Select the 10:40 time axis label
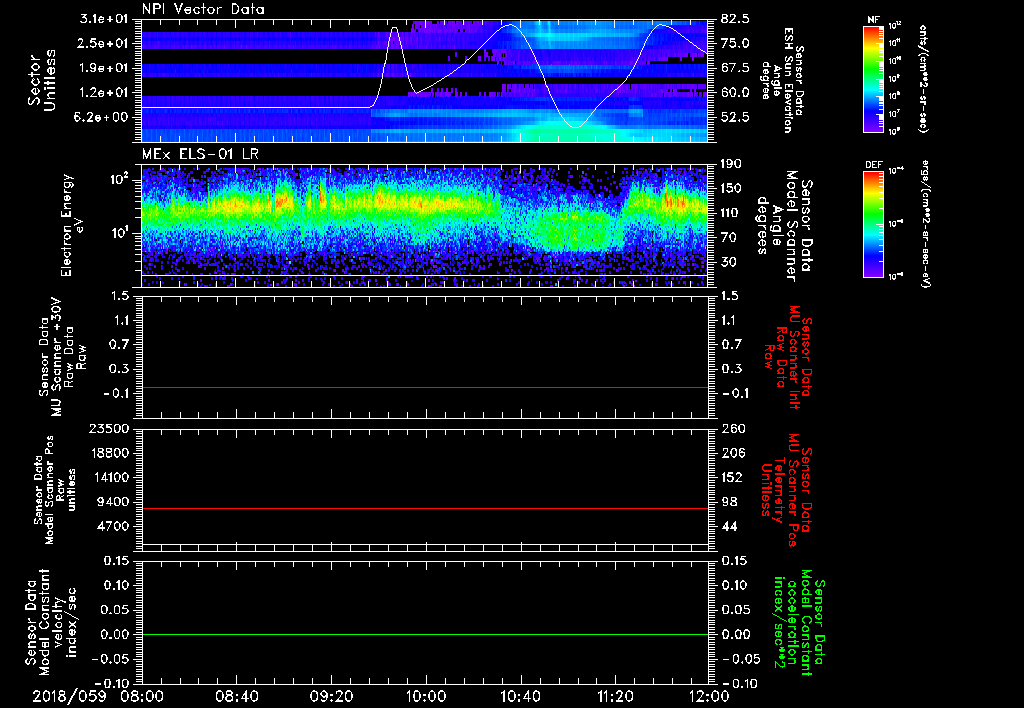This screenshot has height=708, width=1024. 520,695
